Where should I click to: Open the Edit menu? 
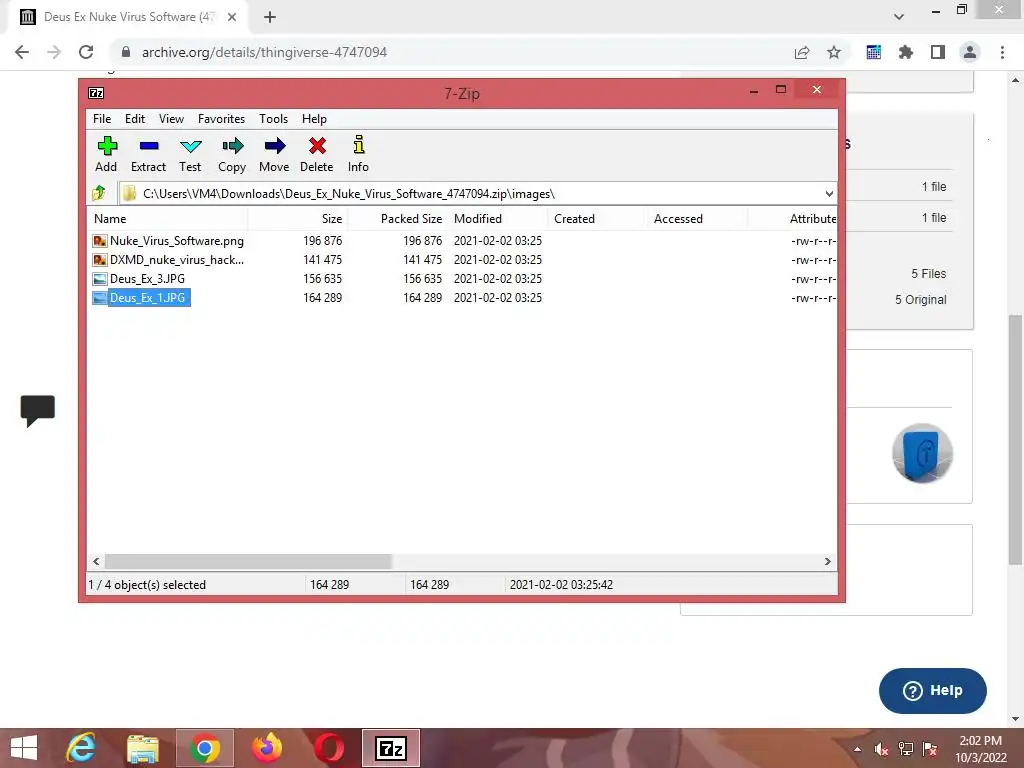tap(135, 119)
